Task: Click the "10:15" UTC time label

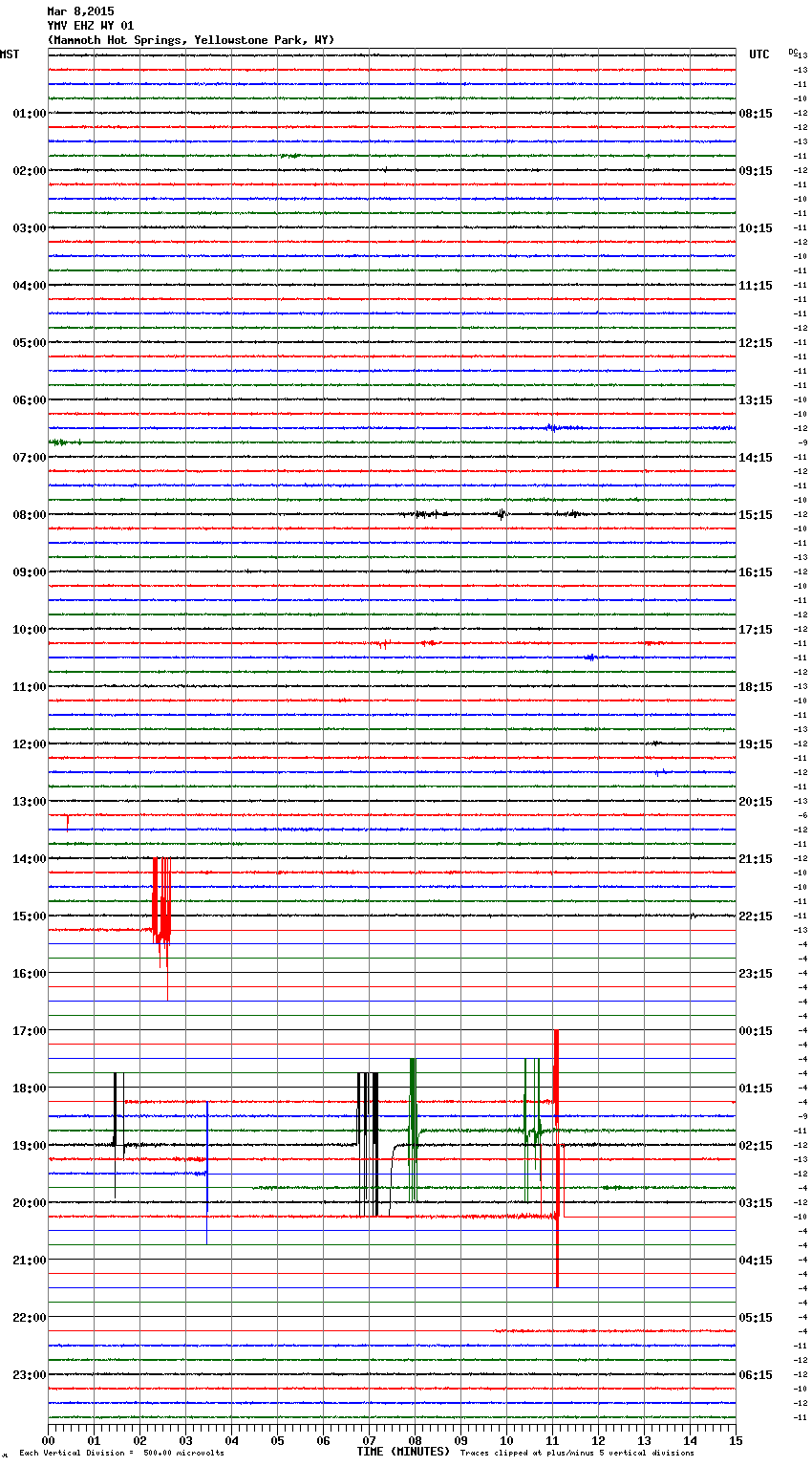Action: [x=755, y=227]
